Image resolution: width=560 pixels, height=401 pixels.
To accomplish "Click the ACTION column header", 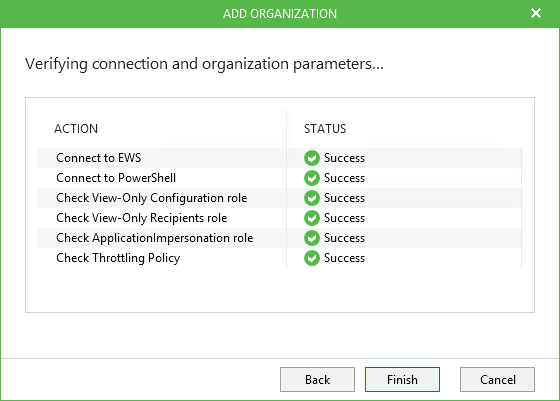I will (x=76, y=129).
